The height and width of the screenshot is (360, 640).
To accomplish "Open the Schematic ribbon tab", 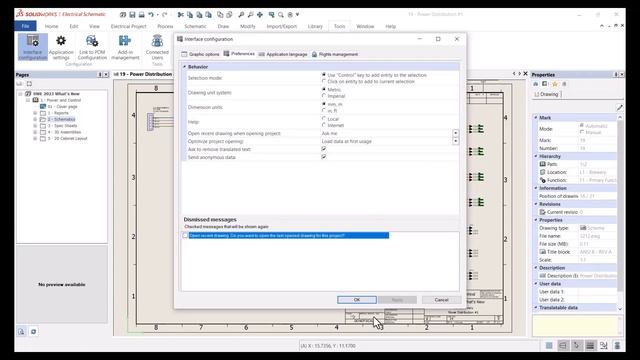I will point(195,26).
